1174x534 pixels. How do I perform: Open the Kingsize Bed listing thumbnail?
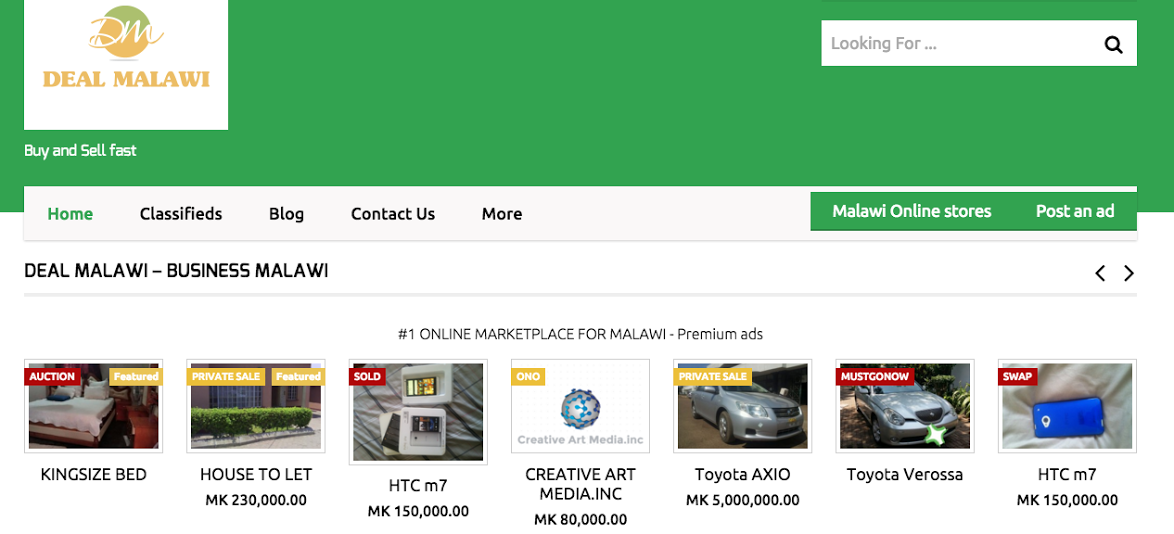click(x=93, y=406)
